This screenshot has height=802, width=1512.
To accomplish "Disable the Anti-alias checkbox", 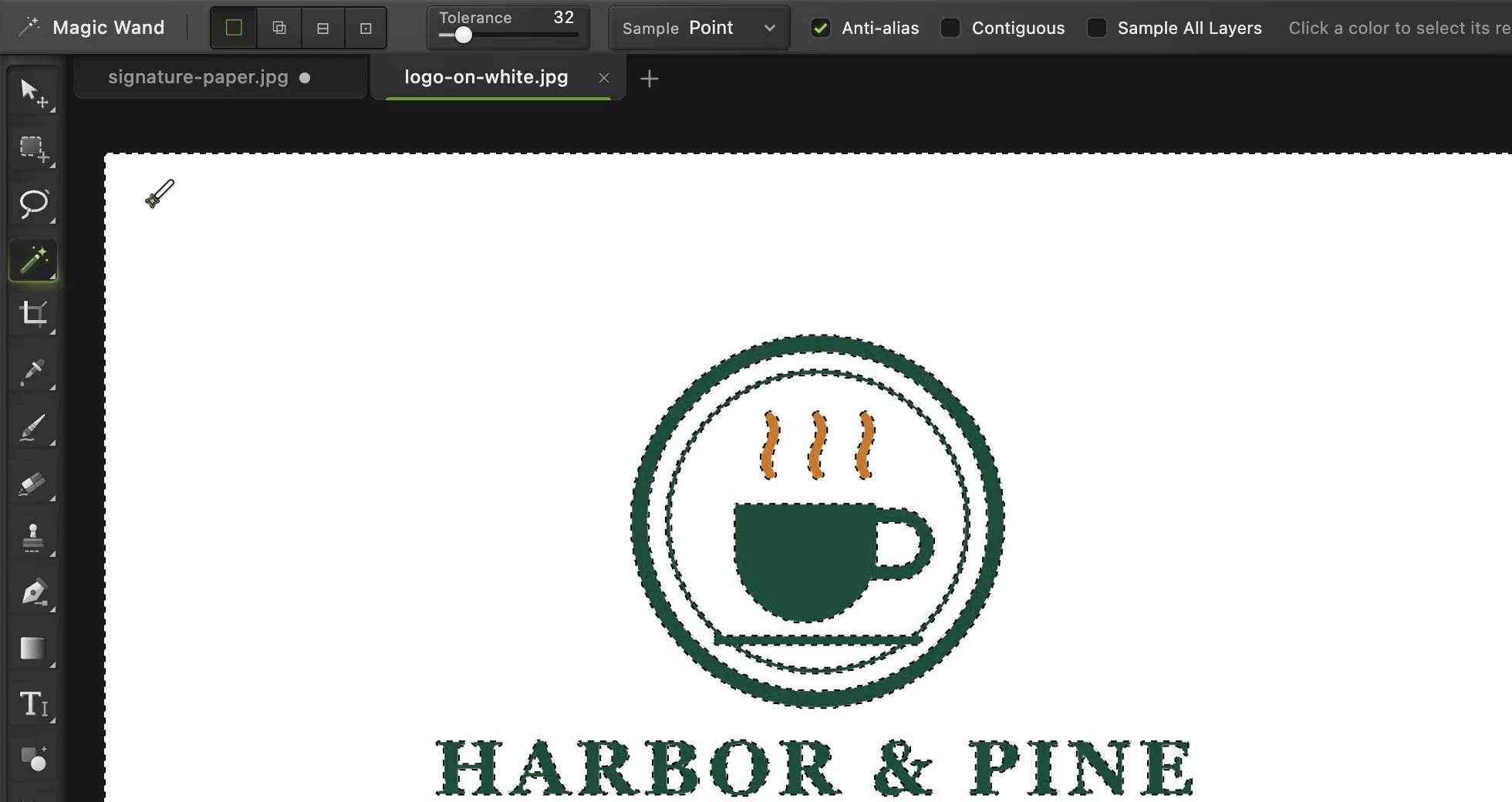I will pos(821,29).
